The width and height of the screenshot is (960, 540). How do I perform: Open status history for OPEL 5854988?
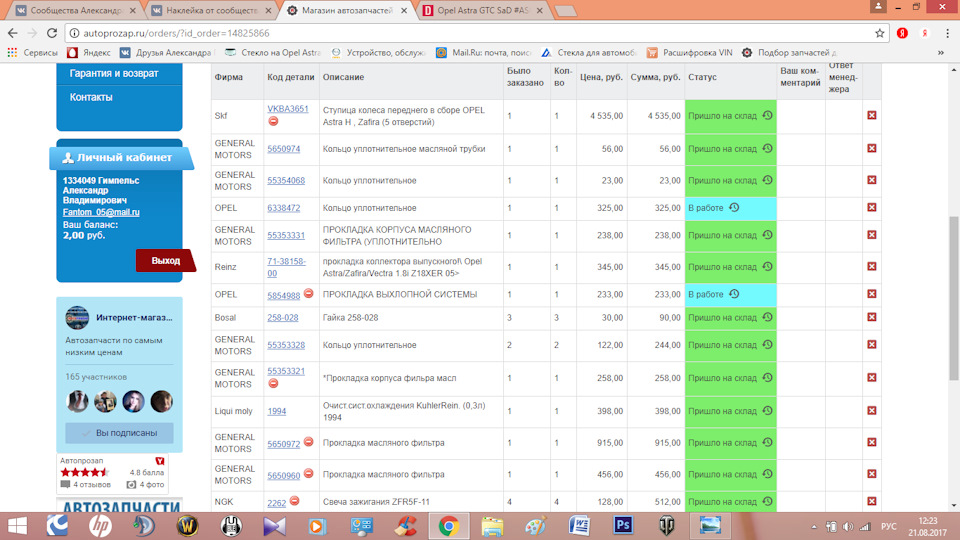coord(734,294)
